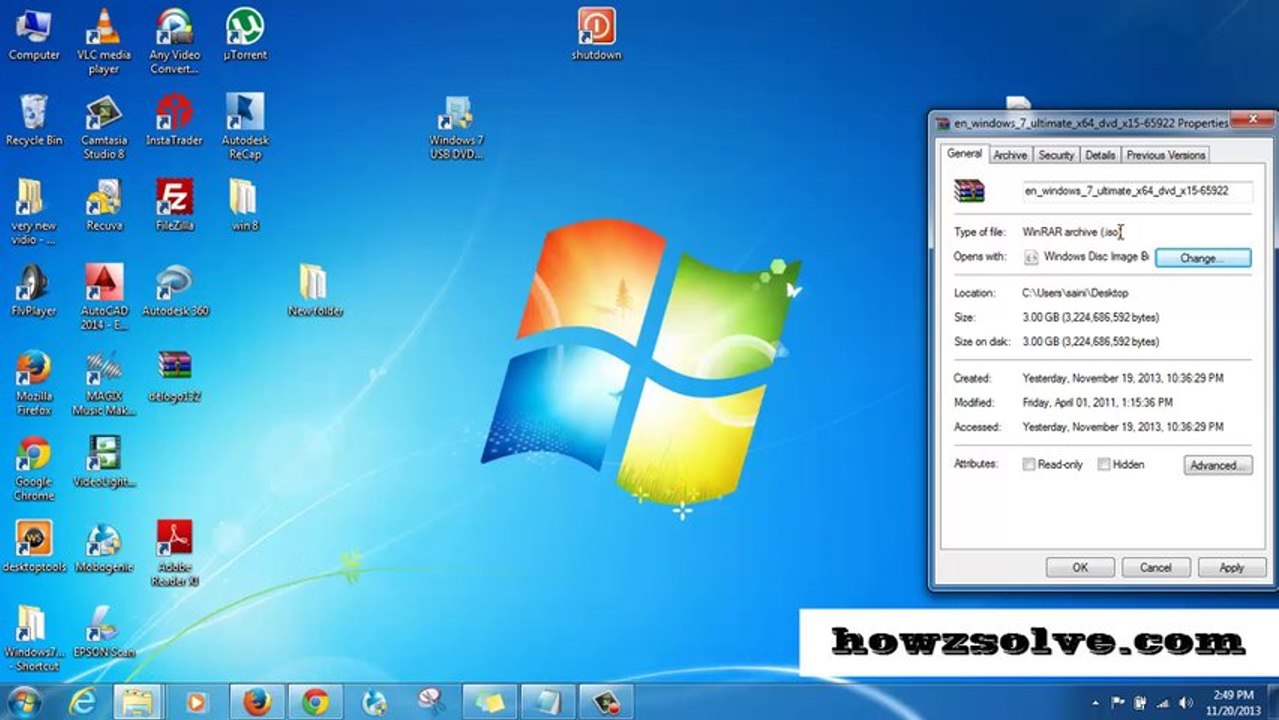Select MAGIX Music Maker shortcut
Screen dimensions: 1279x720
point(104,382)
